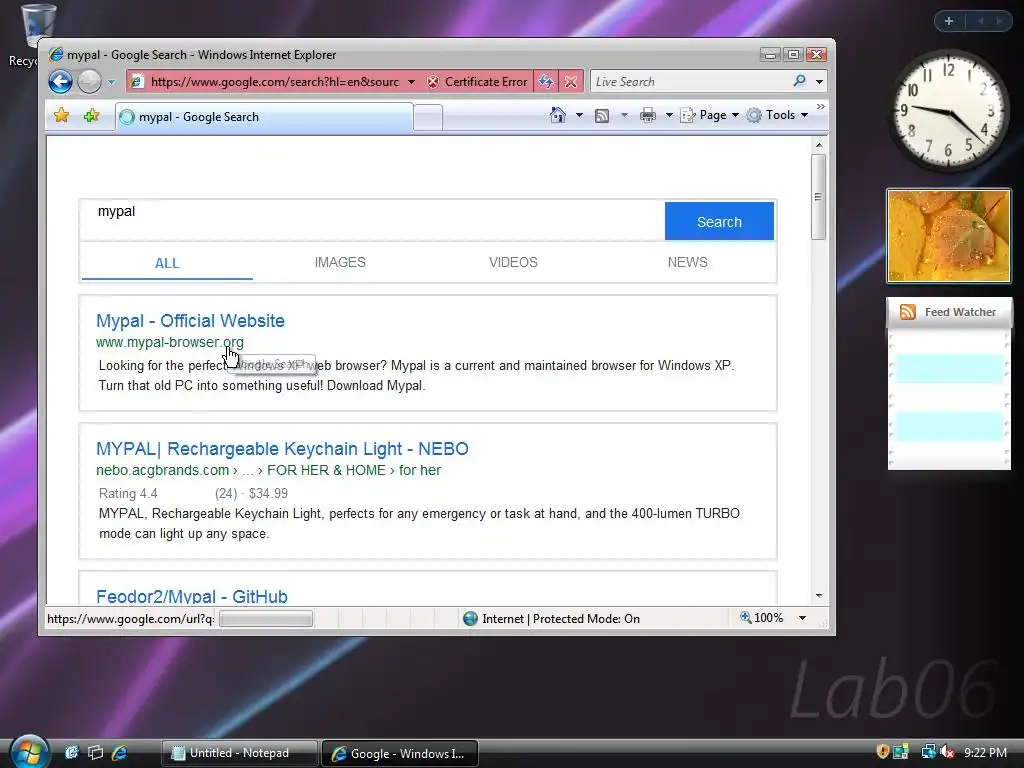The width and height of the screenshot is (1024, 768).
Task: Click the sidebar Add gadget plus button
Action: click(949, 21)
